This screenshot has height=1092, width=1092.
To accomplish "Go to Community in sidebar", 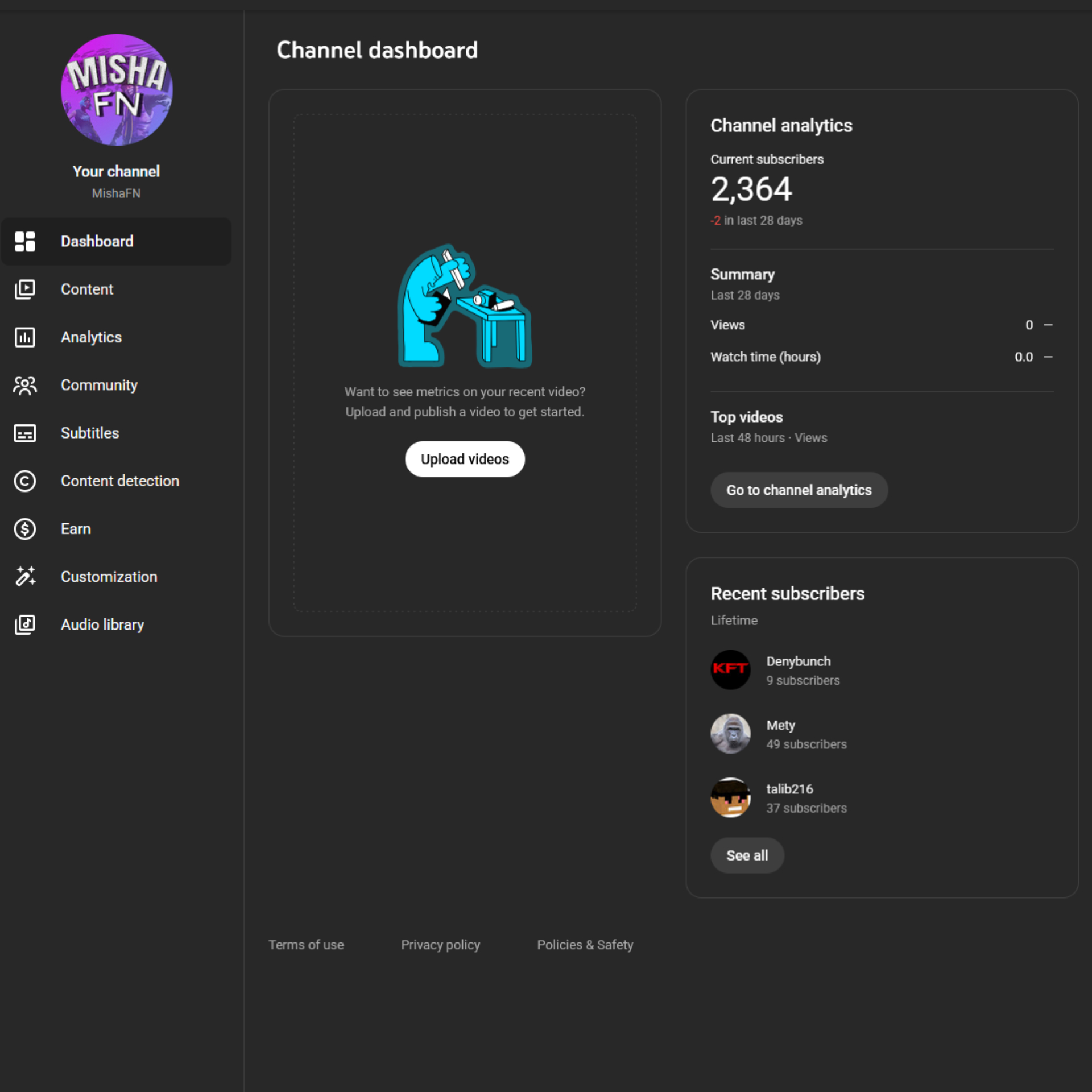I will pos(99,386).
